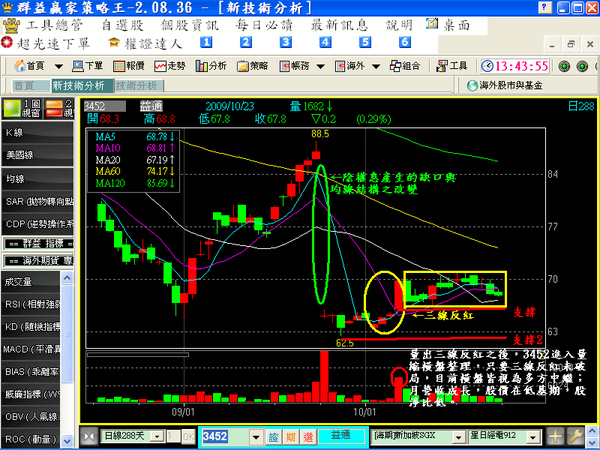Open the 策略 strategy toolbar button
This screenshot has width=600, height=450.
click(252, 66)
